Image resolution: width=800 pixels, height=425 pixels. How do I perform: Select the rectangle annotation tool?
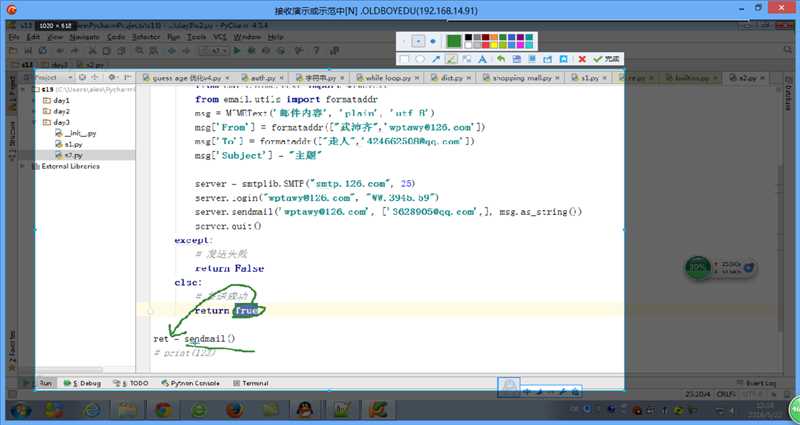click(x=404, y=59)
